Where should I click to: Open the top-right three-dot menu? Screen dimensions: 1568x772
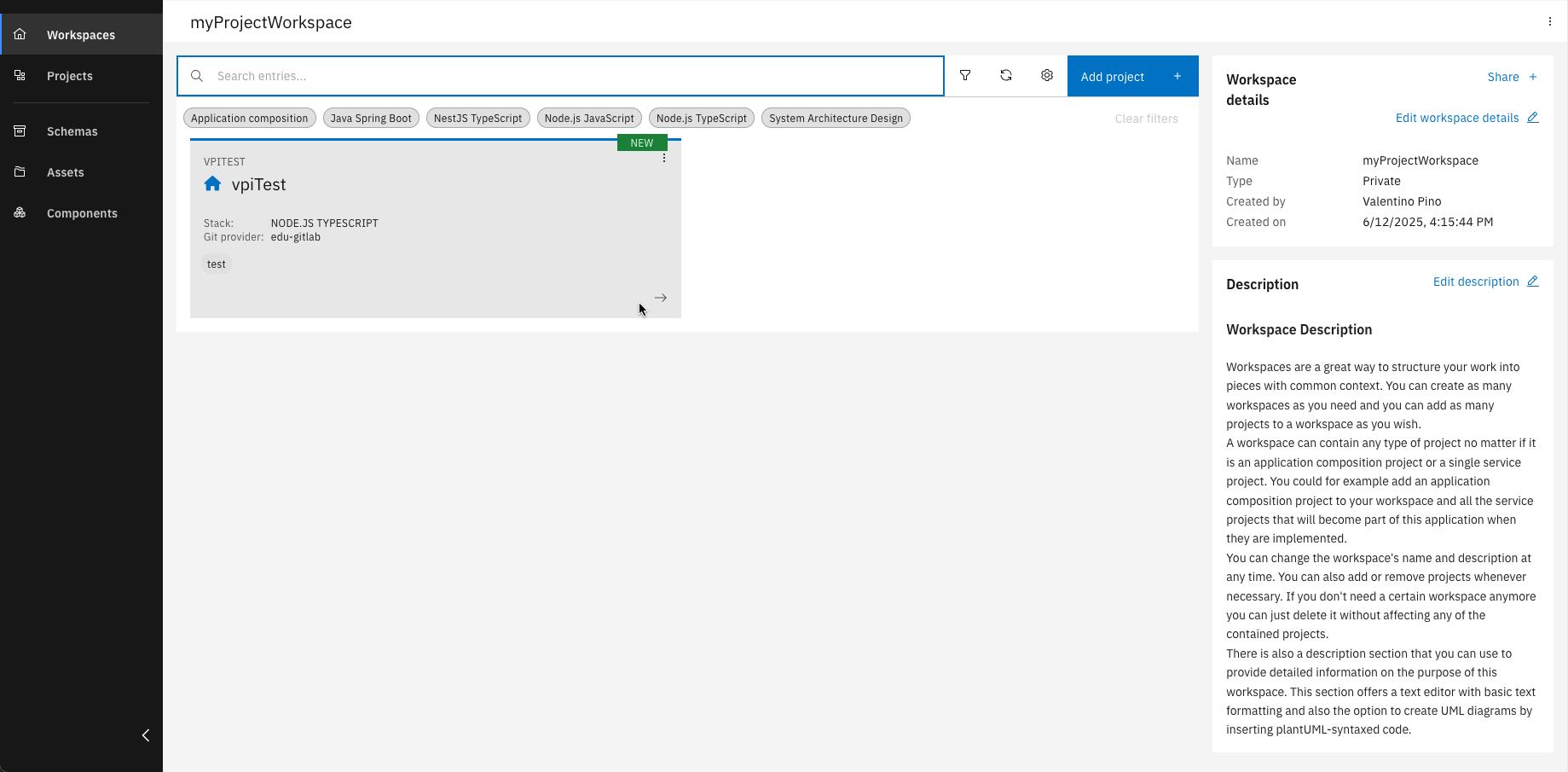pyautogui.click(x=1549, y=21)
